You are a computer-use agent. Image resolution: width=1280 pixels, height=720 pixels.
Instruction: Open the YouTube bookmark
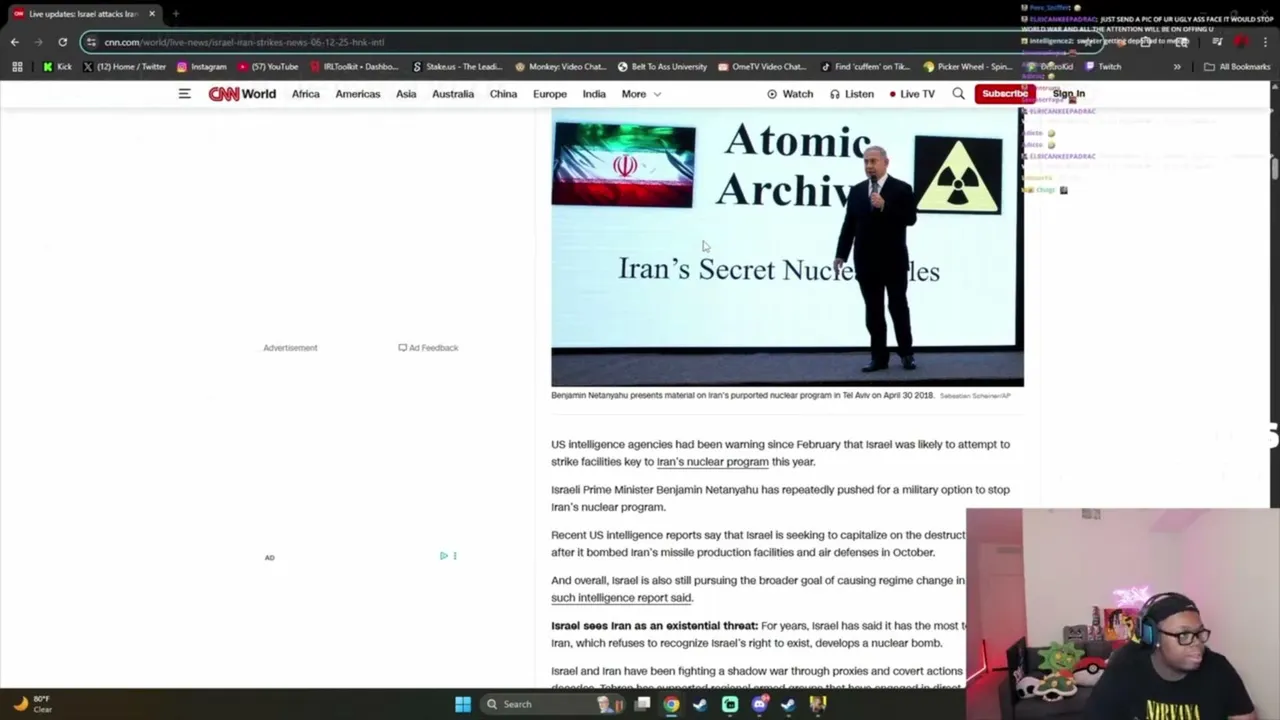[x=268, y=67]
